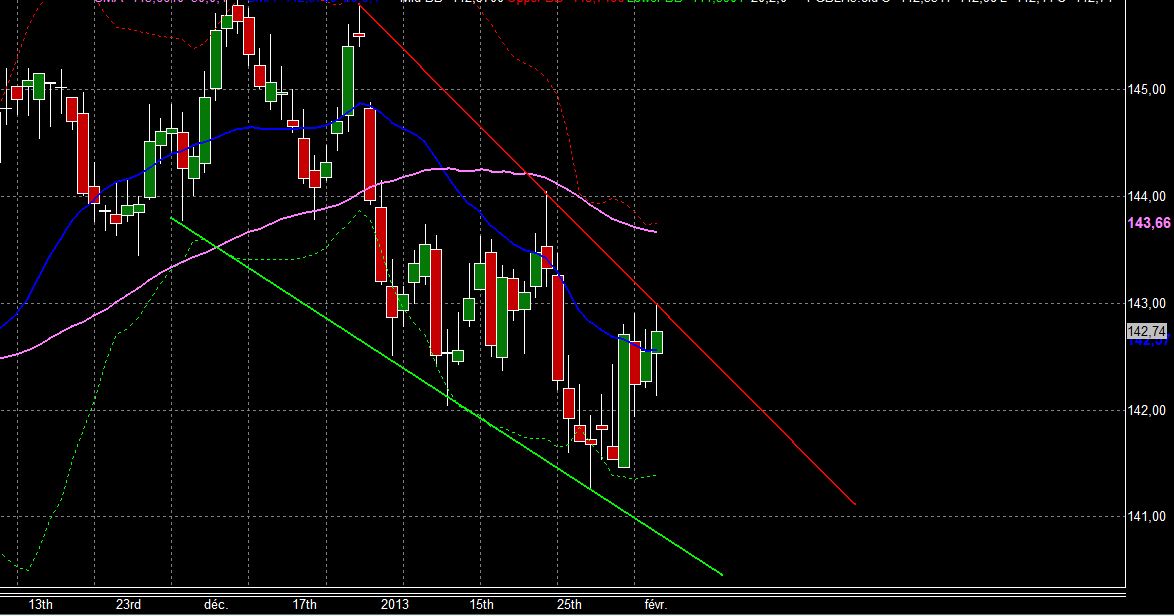Click the 143,00 price axis label
1174x616 pixels.
click(1146, 303)
